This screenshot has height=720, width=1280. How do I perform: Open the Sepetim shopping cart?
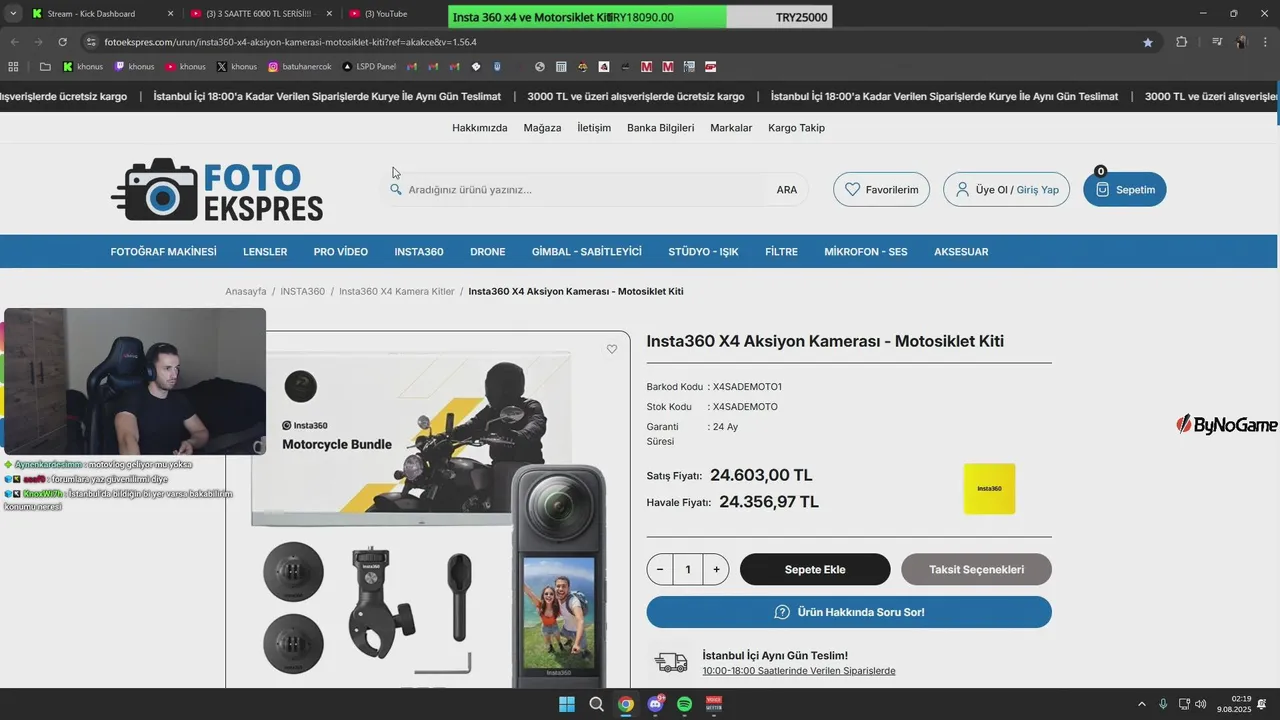point(1124,189)
